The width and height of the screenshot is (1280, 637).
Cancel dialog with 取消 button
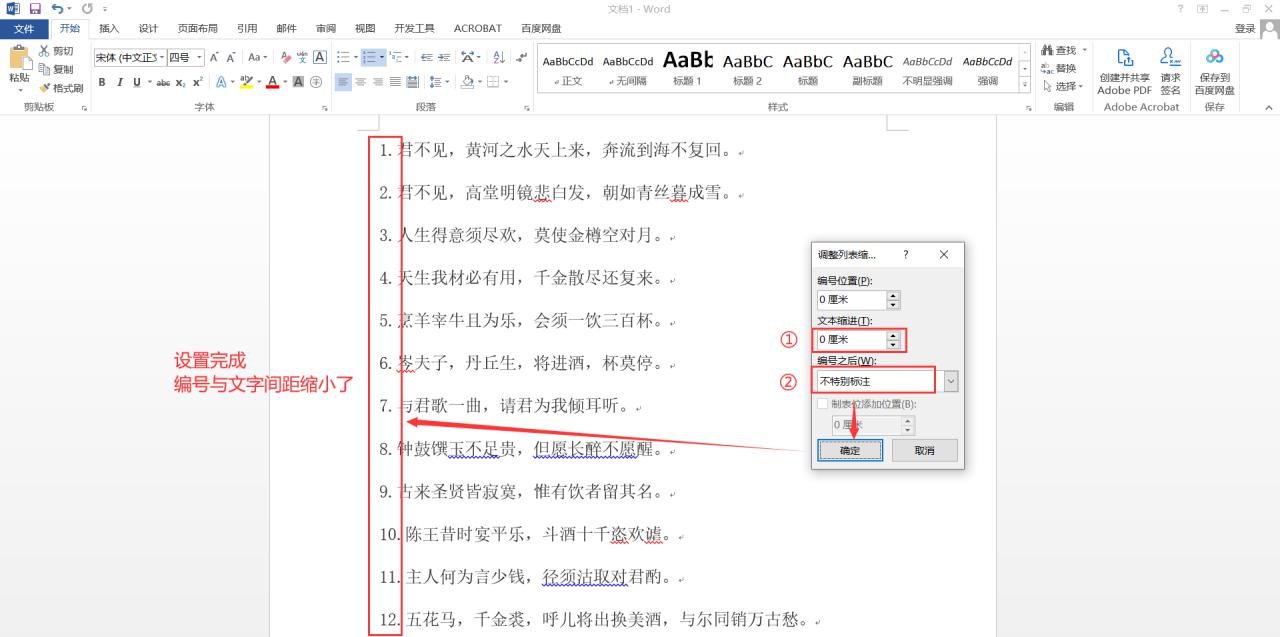(925, 450)
